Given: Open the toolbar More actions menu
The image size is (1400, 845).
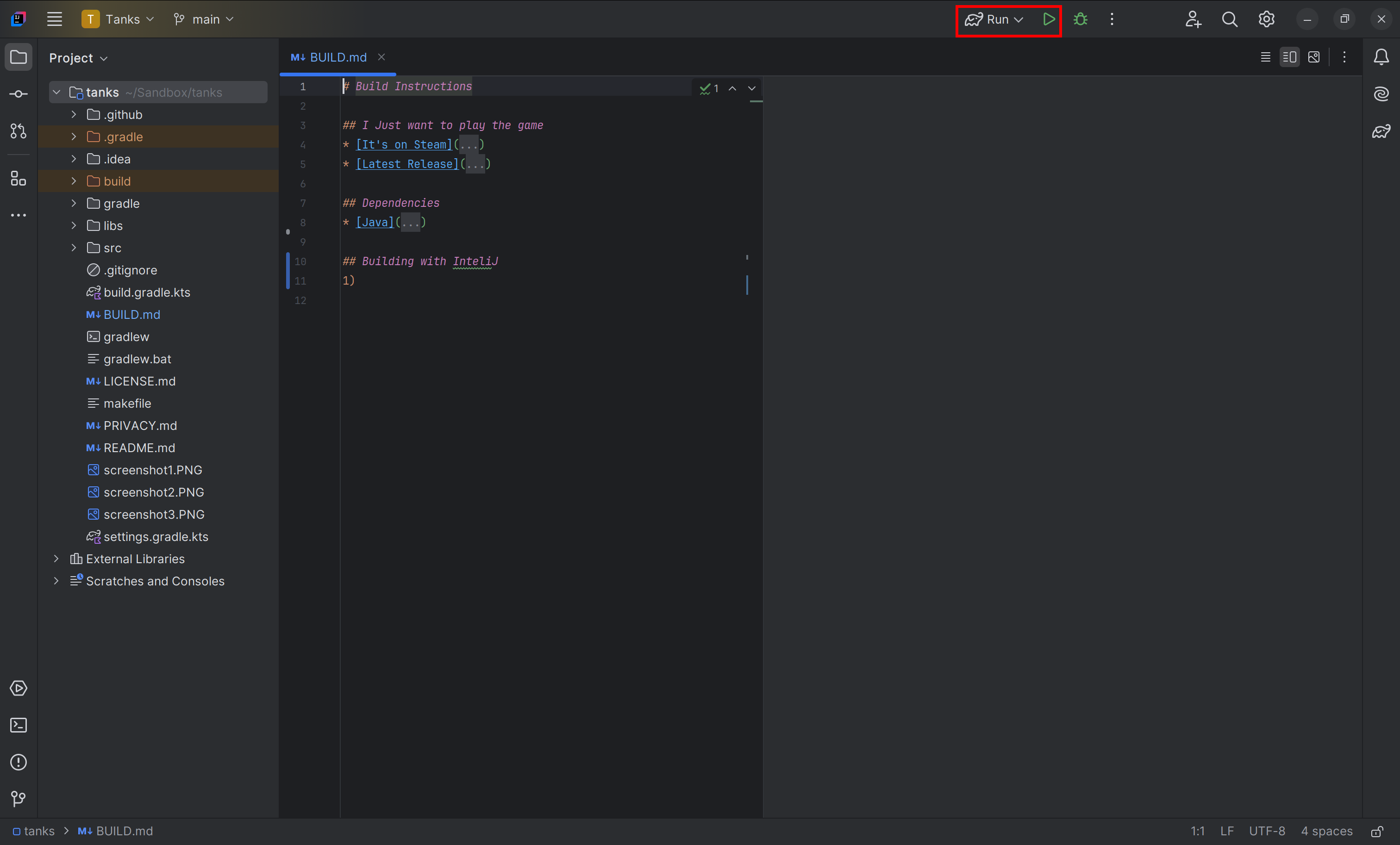Looking at the screenshot, I should tap(1112, 19).
